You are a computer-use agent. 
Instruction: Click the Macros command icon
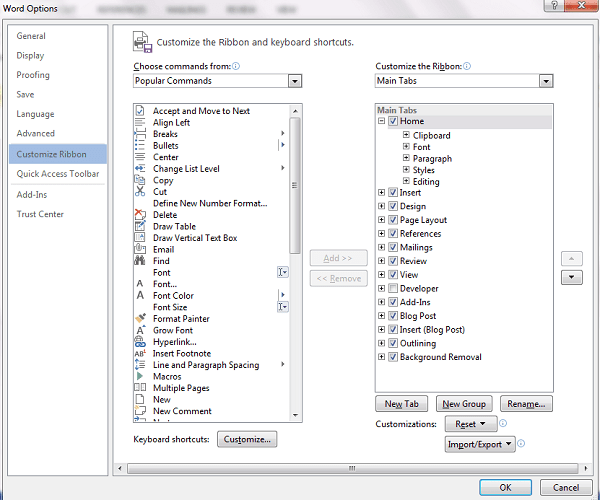pyautogui.click(x=140, y=377)
